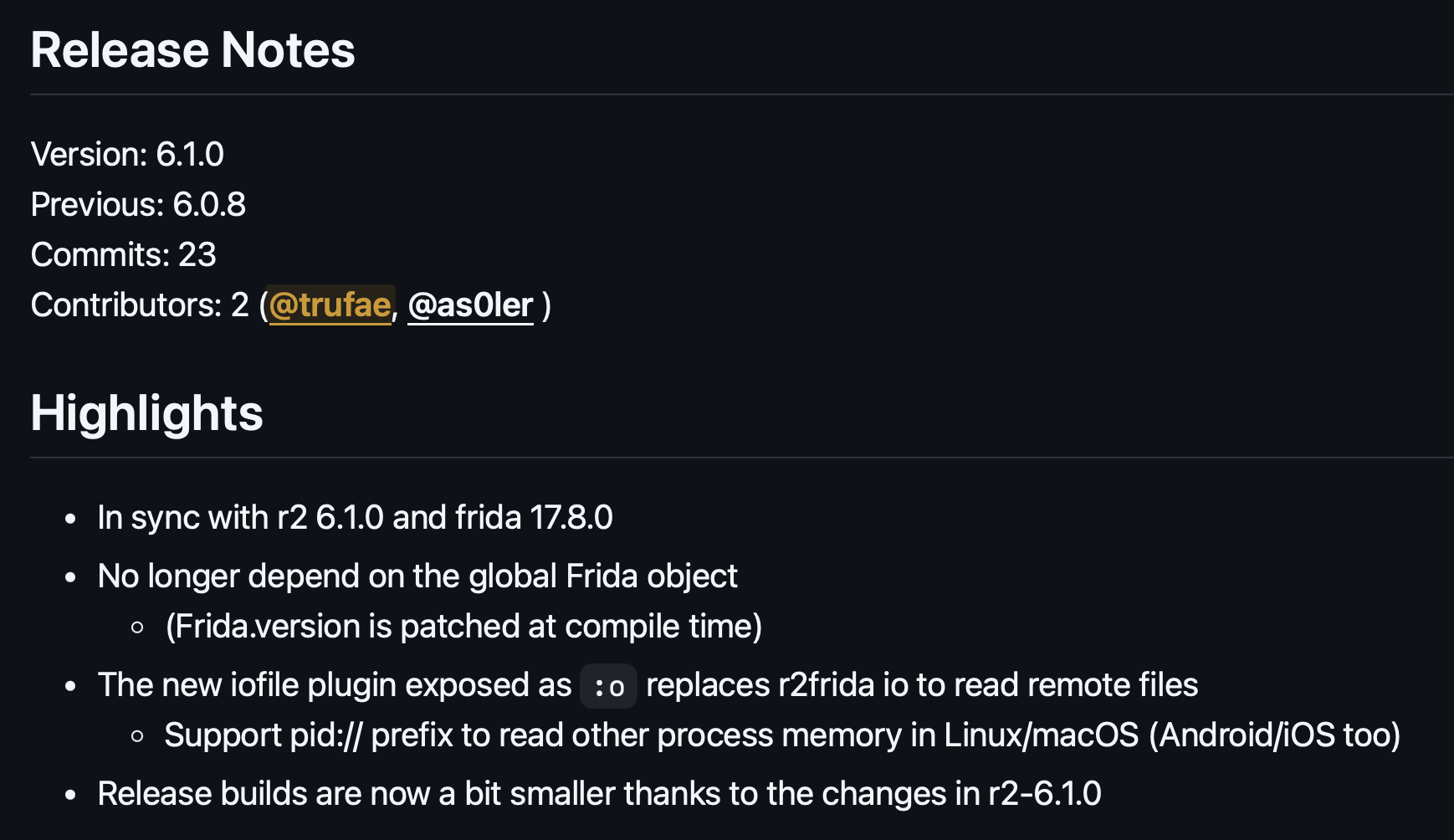The width and height of the screenshot is (1454, 840).
Task: Click the "Release Notes" heading
Action: click(192, 50)
